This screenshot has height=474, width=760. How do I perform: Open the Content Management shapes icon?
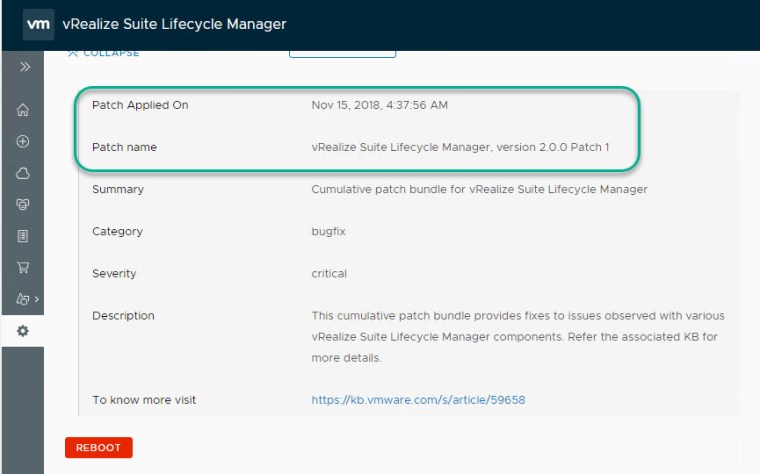[22, 298]
